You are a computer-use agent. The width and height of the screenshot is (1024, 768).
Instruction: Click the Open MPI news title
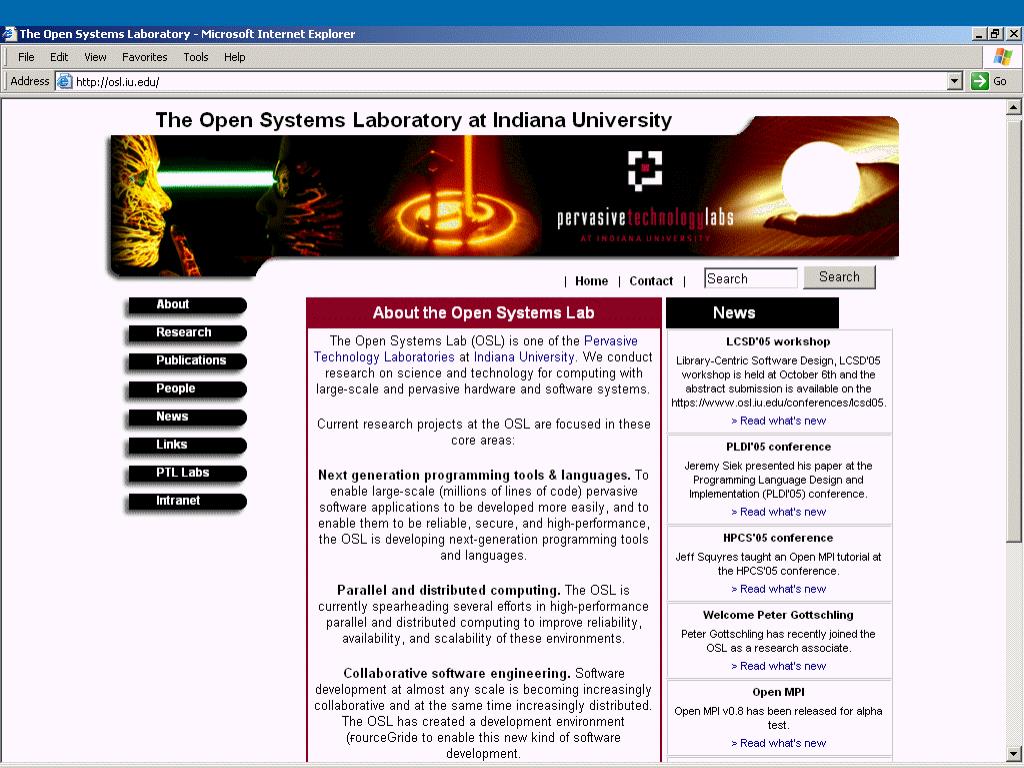pos(778,692)
